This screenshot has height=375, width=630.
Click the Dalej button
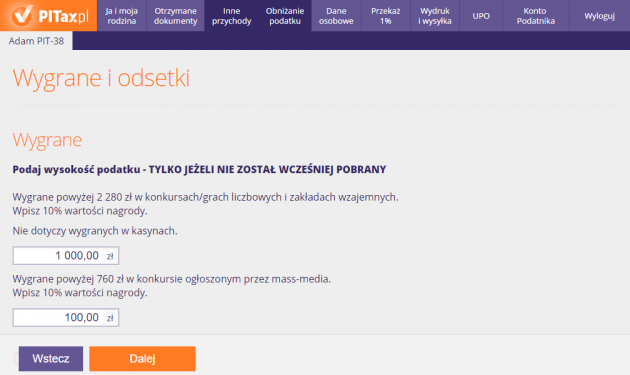(x=142, y=359)
